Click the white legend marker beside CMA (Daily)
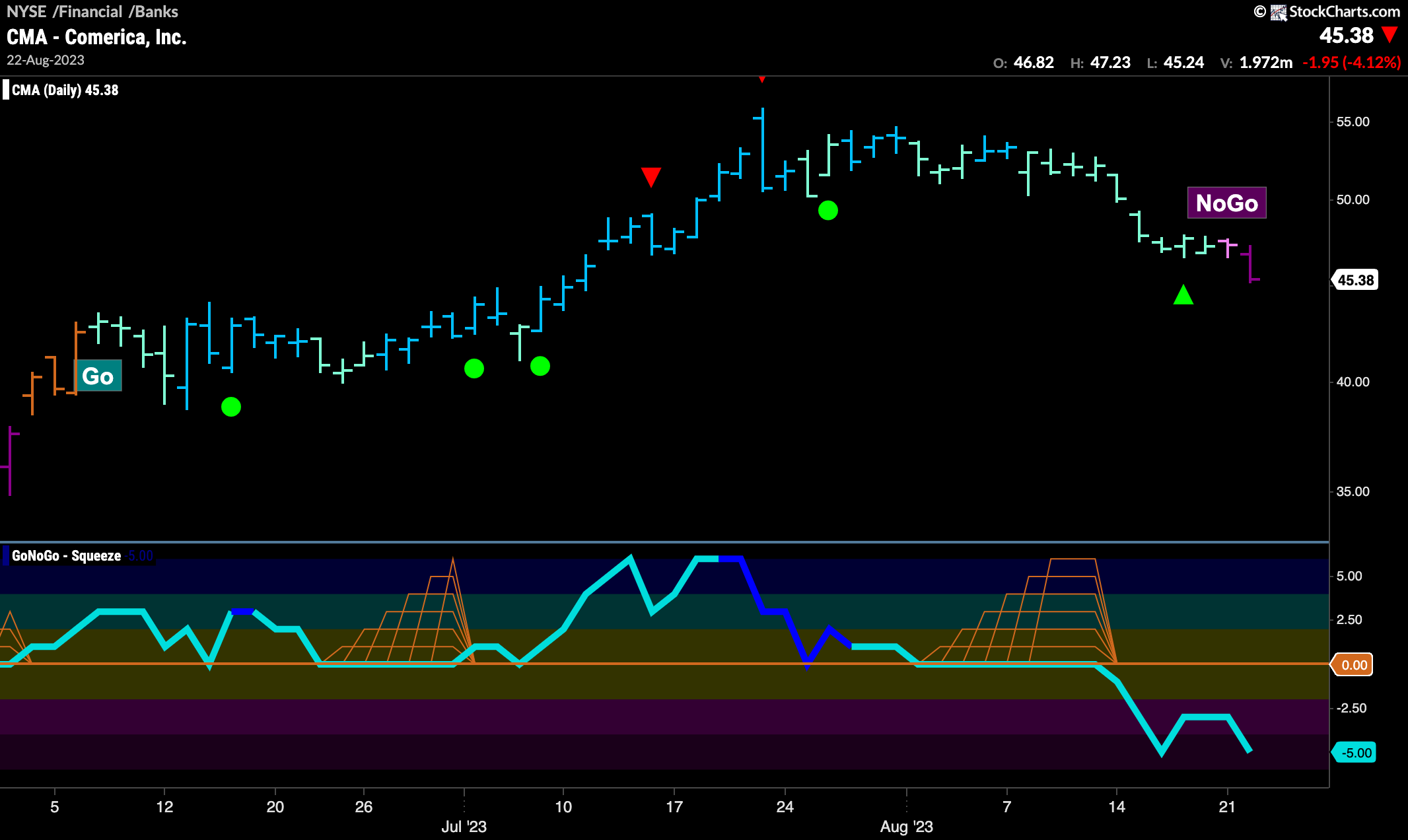This screenshot has height=840, width=1408. [x=6, y=90]
